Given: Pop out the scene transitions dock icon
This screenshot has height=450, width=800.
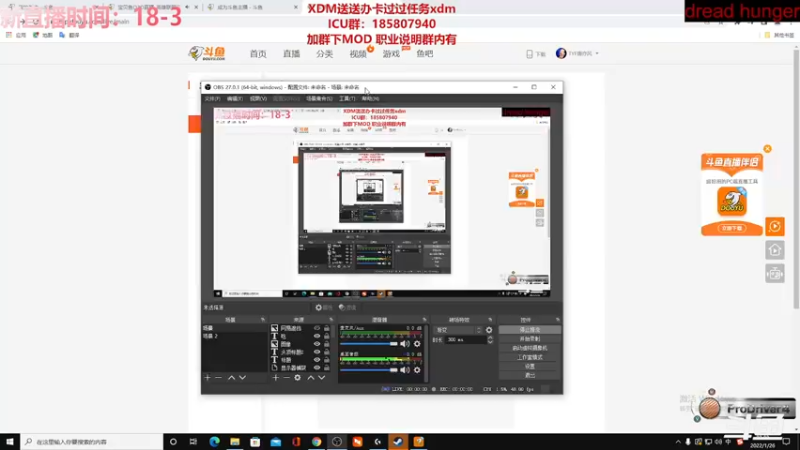Looking at the screenshot, I should coord(490,320).
